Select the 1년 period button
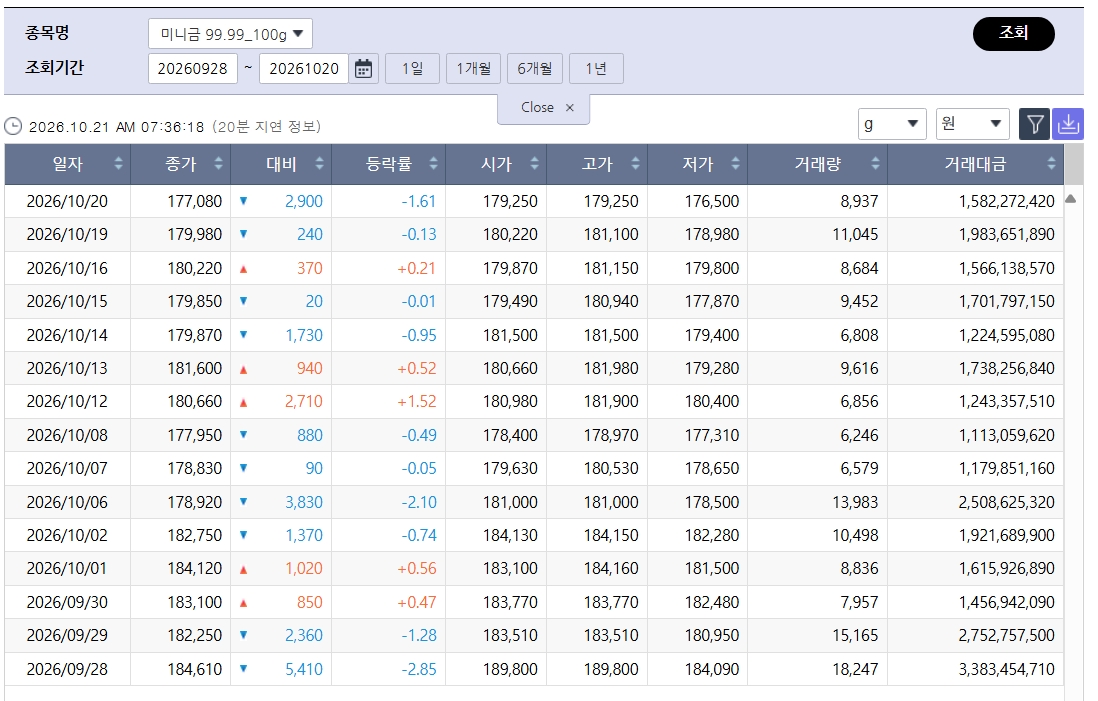This screenshot has height=701, width=1098. 596,69
